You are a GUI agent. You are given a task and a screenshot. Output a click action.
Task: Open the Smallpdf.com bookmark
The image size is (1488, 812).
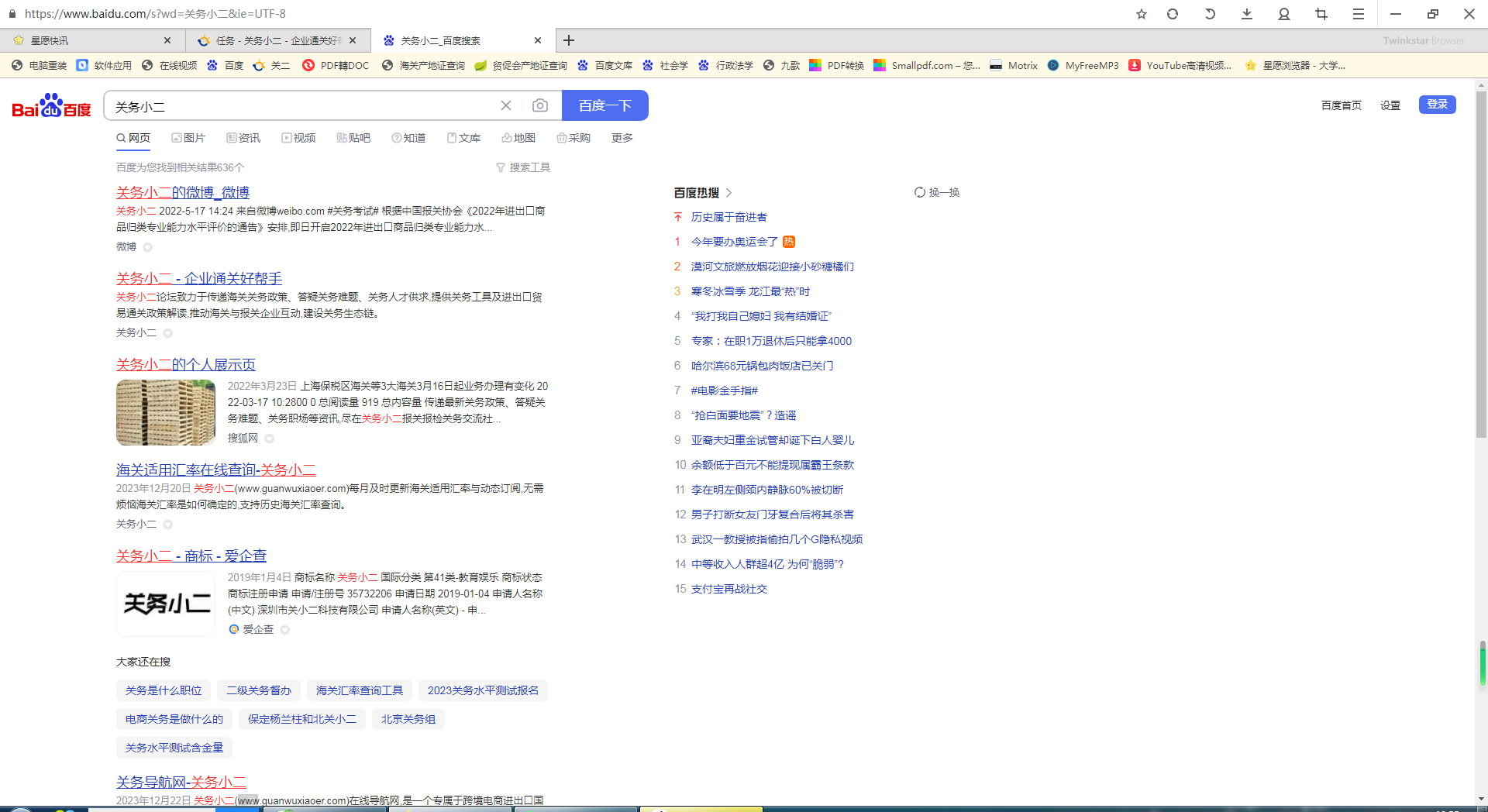(x=927, y=65)
